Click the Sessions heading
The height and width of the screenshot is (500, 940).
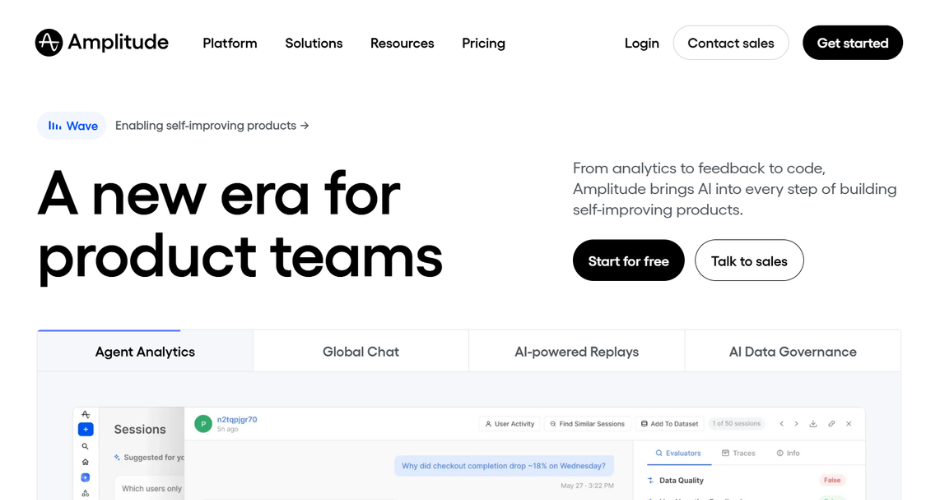pyautogui.click(x=140, y=429)
